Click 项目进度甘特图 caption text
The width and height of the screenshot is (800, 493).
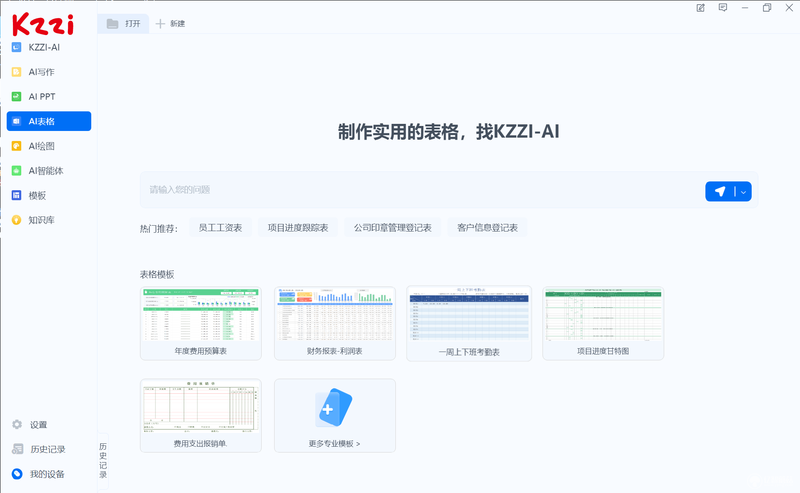(x=603, y=351)
